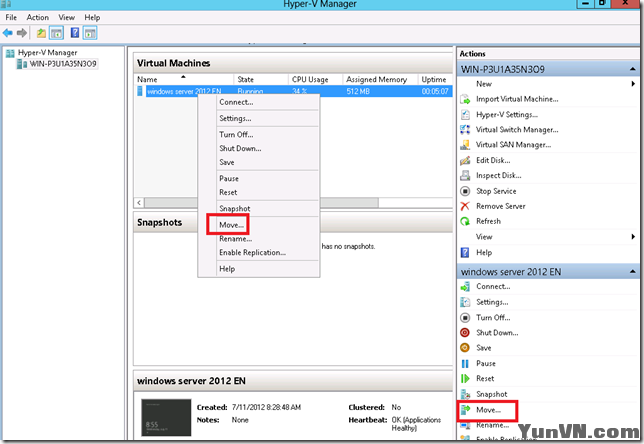Click the Back arrow toolbar icon
The image size is (644, 444).
coord(7,33)
